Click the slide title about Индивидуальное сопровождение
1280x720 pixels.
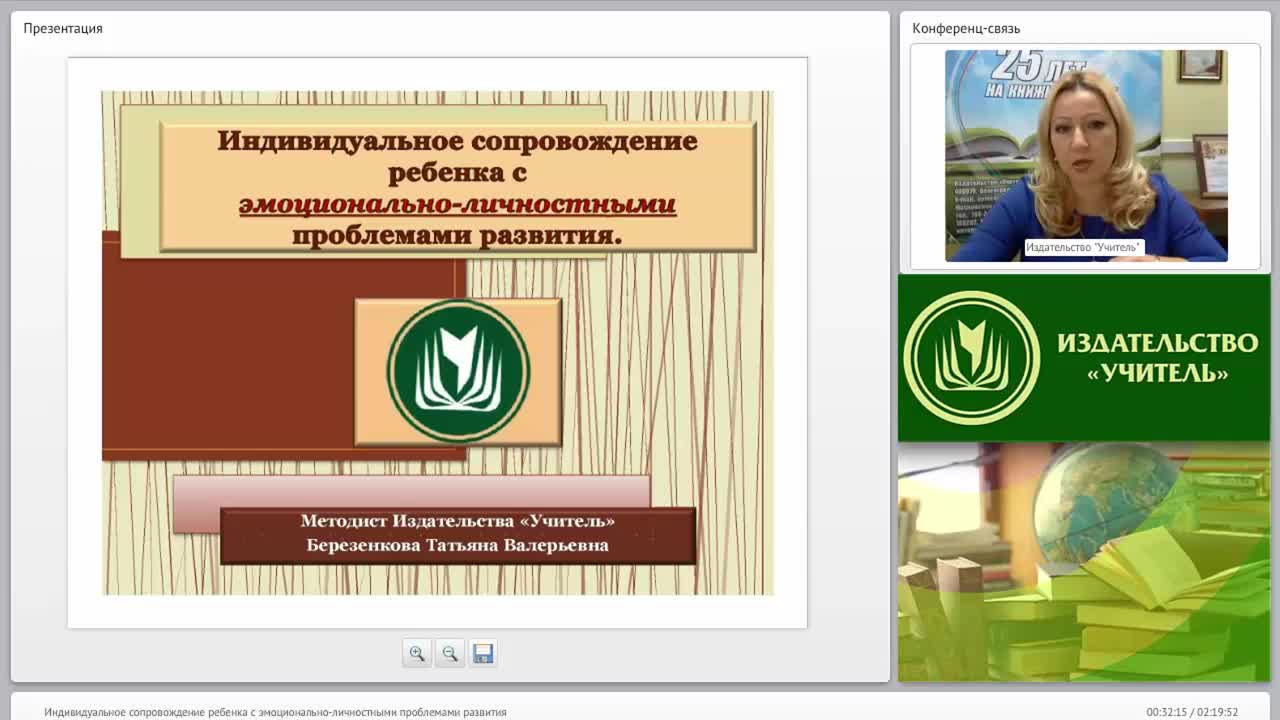458,187
